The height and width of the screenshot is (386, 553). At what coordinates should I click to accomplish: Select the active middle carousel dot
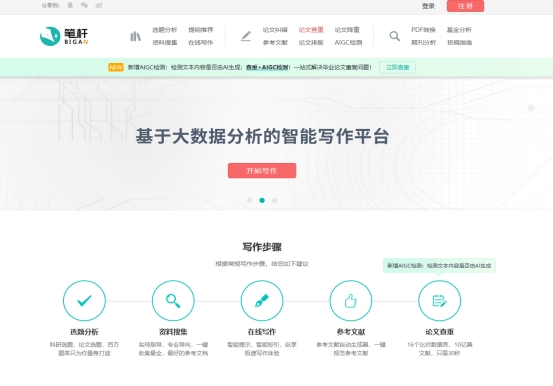(262, 200)
